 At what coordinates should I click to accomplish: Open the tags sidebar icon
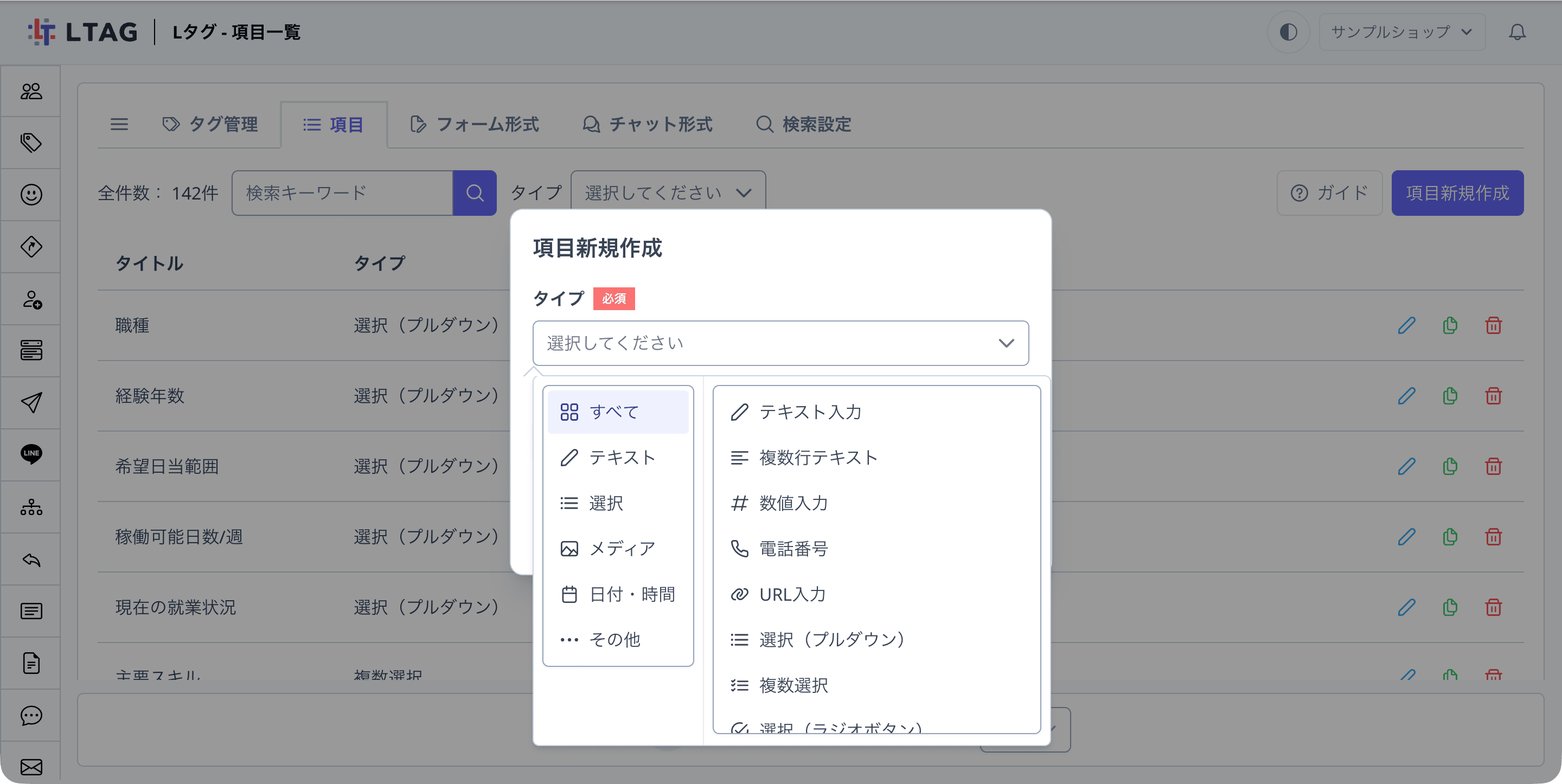31,143
